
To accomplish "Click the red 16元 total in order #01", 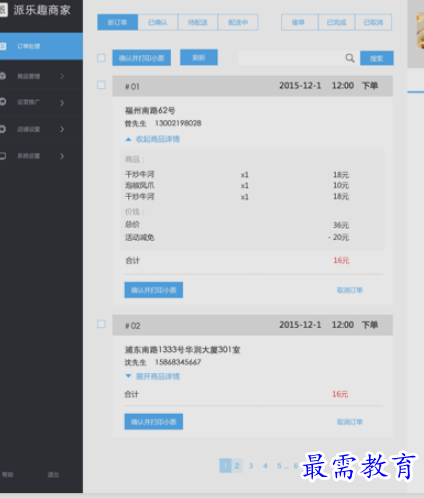I will [x=341, y=260].
